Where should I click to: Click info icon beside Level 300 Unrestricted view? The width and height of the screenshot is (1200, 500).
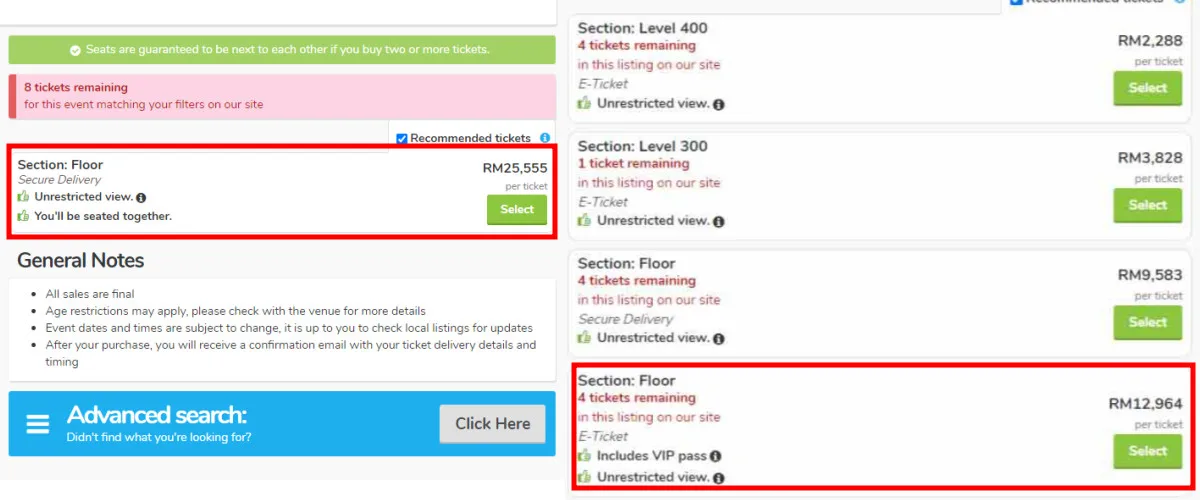tap(719, 221)
